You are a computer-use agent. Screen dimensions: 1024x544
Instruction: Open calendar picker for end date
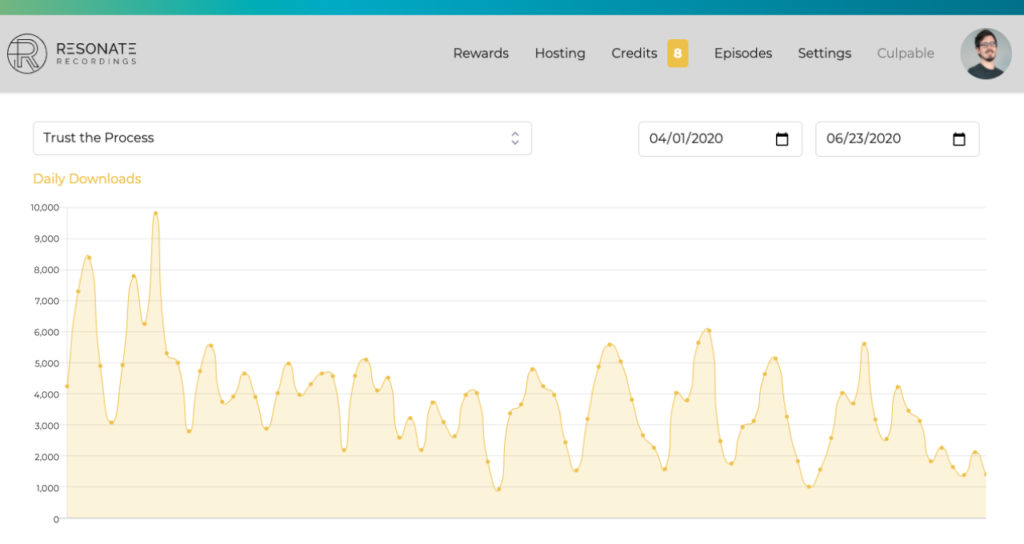point(959,139)
